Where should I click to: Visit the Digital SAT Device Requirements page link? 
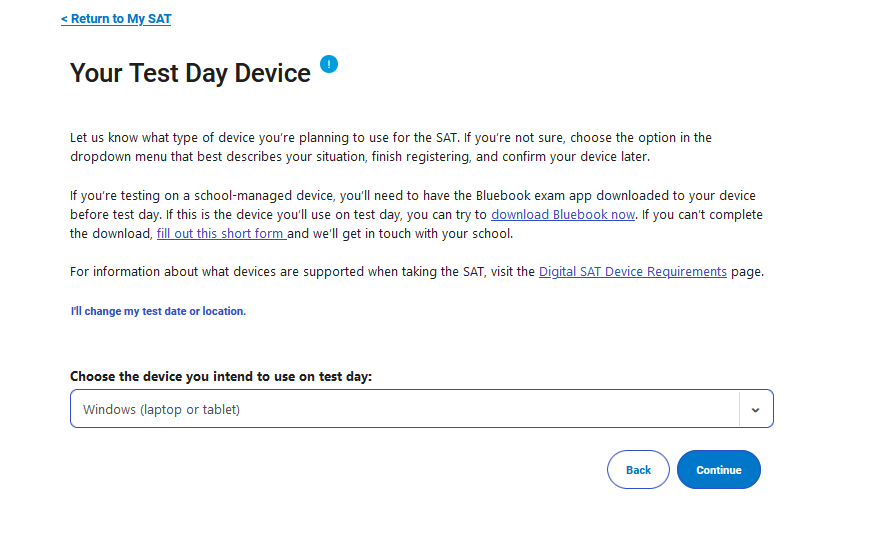coord(632,271)
